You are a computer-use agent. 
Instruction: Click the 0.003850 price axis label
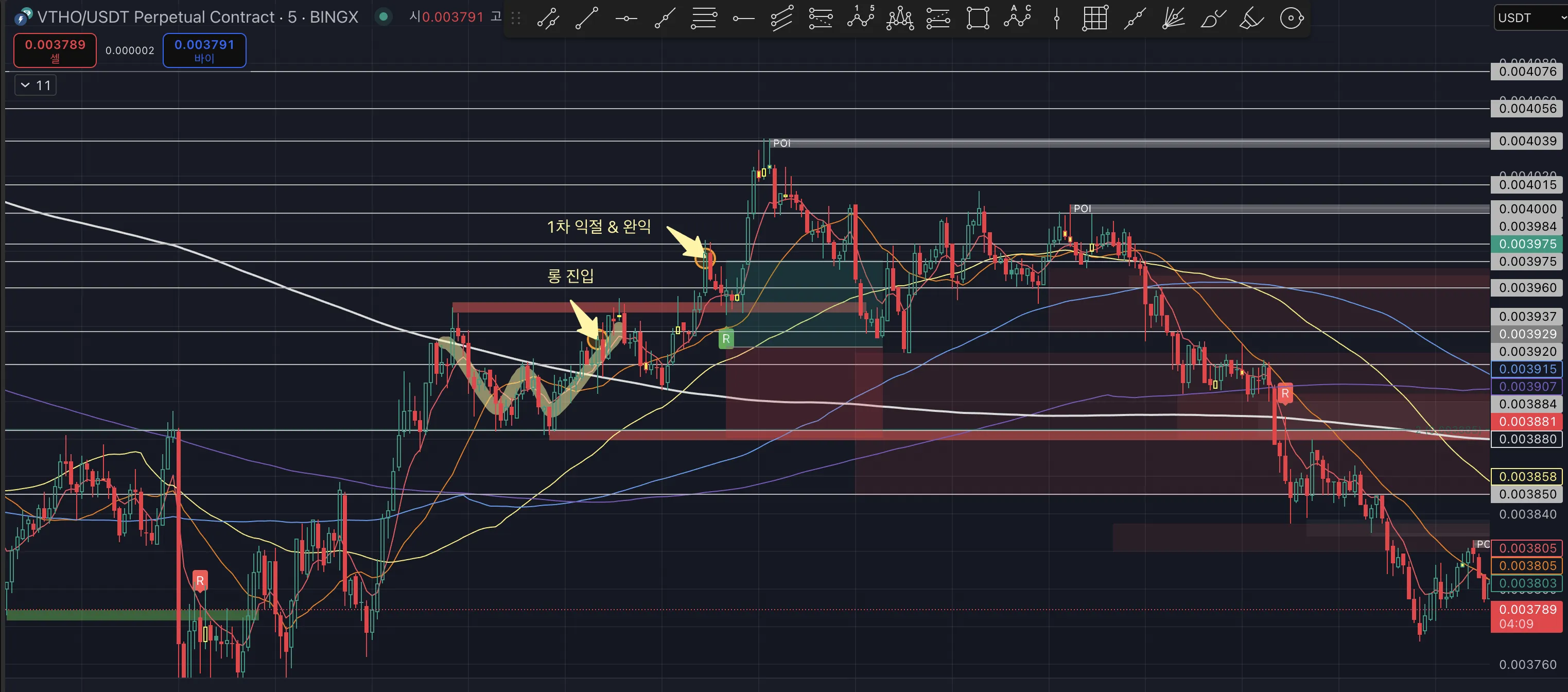tap(1527, 494)
